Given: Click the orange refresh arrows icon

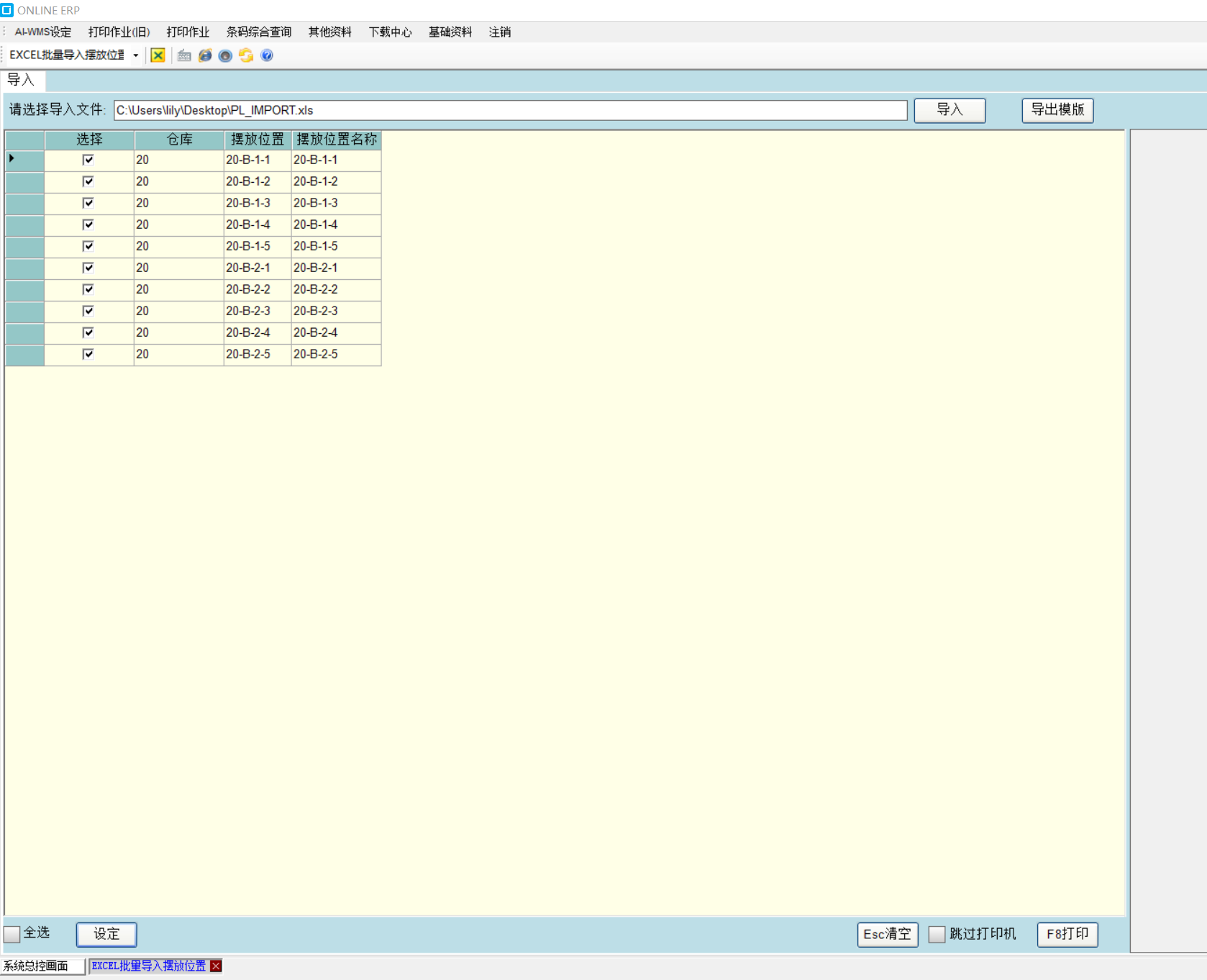Looking at the screenshot, I should 246,55.
